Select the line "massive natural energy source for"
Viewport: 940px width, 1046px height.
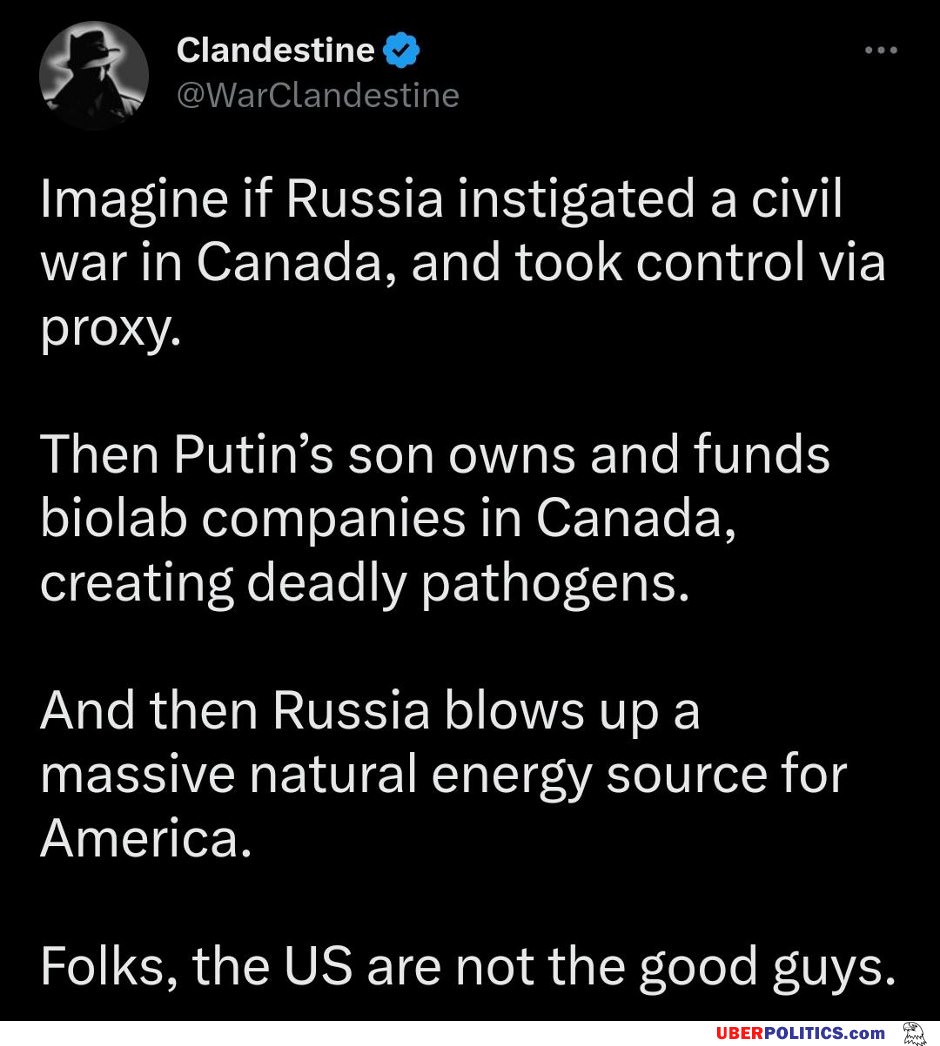tap(443, 775)
